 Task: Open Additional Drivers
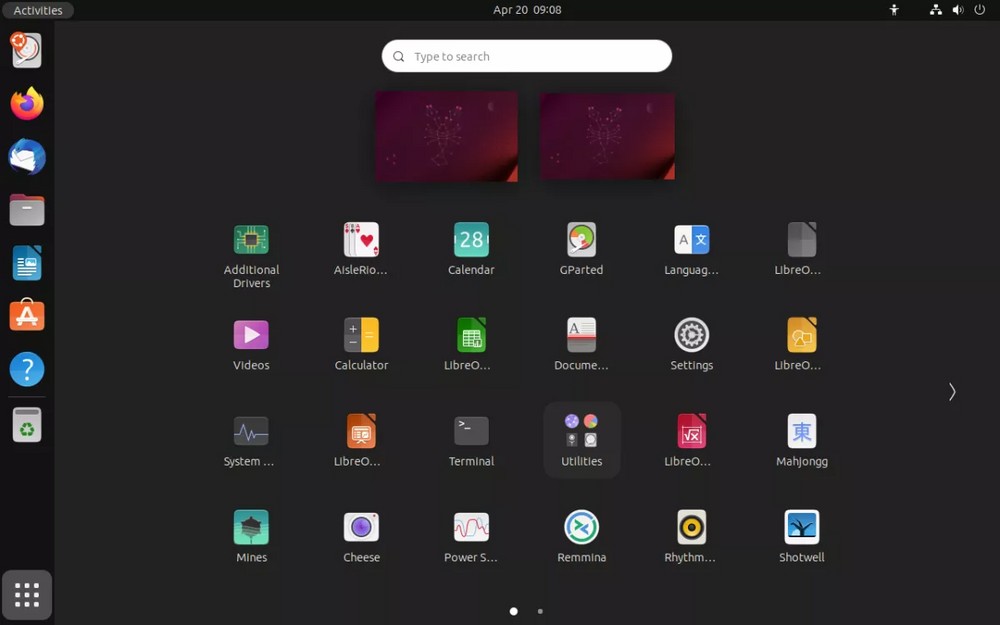[251, 241]
